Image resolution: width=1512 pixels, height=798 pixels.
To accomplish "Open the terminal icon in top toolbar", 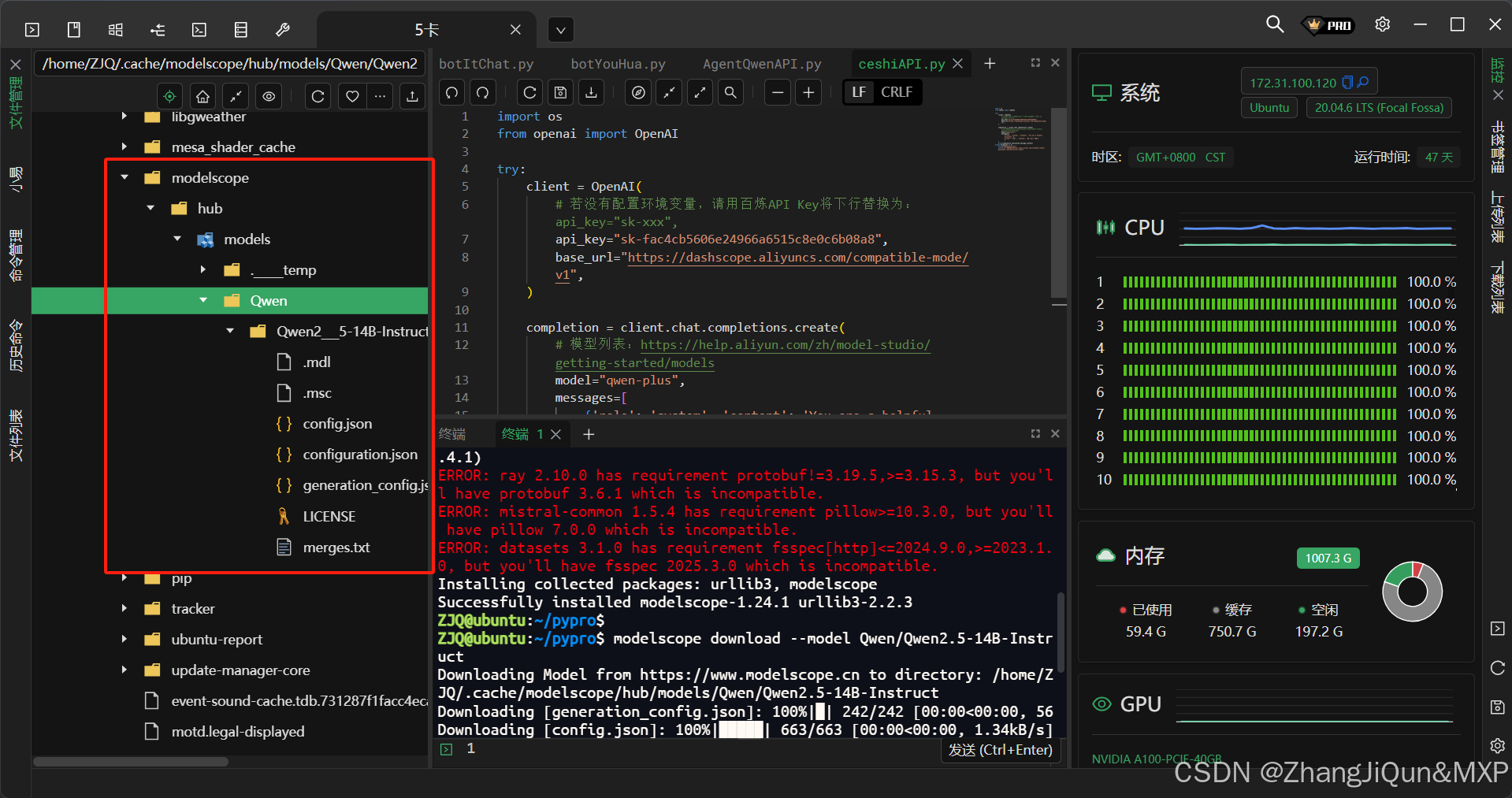I will [x=199, y=30].
